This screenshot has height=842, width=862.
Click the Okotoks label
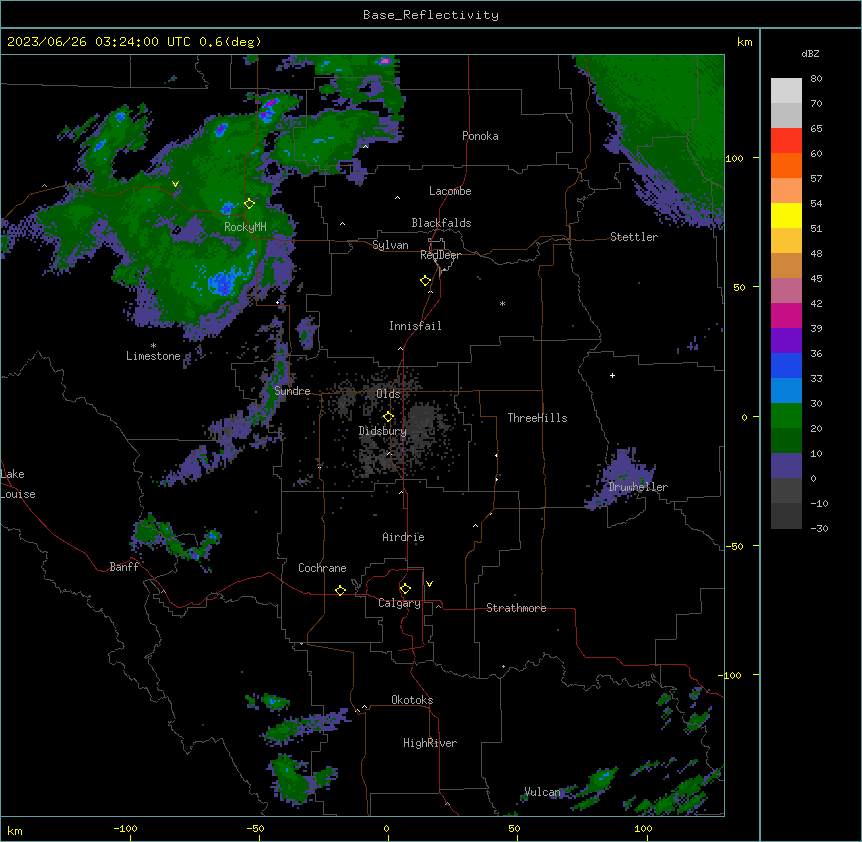(412, 700)
